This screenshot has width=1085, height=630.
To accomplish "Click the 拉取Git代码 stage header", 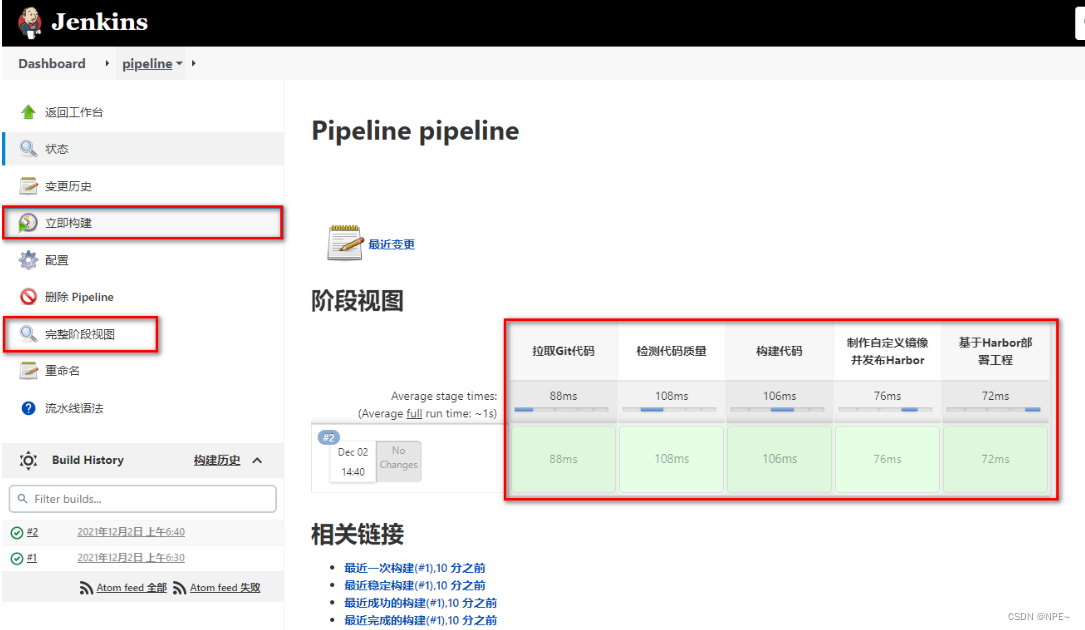I will [x=563, y=351].
